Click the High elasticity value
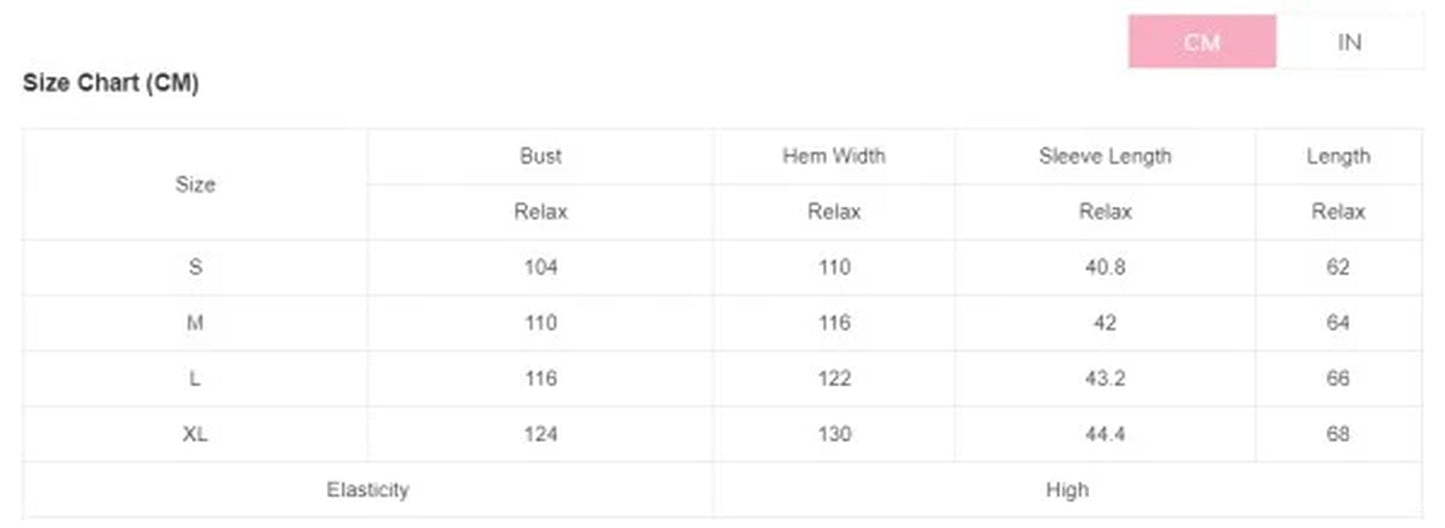 (x=1067, y=490)
